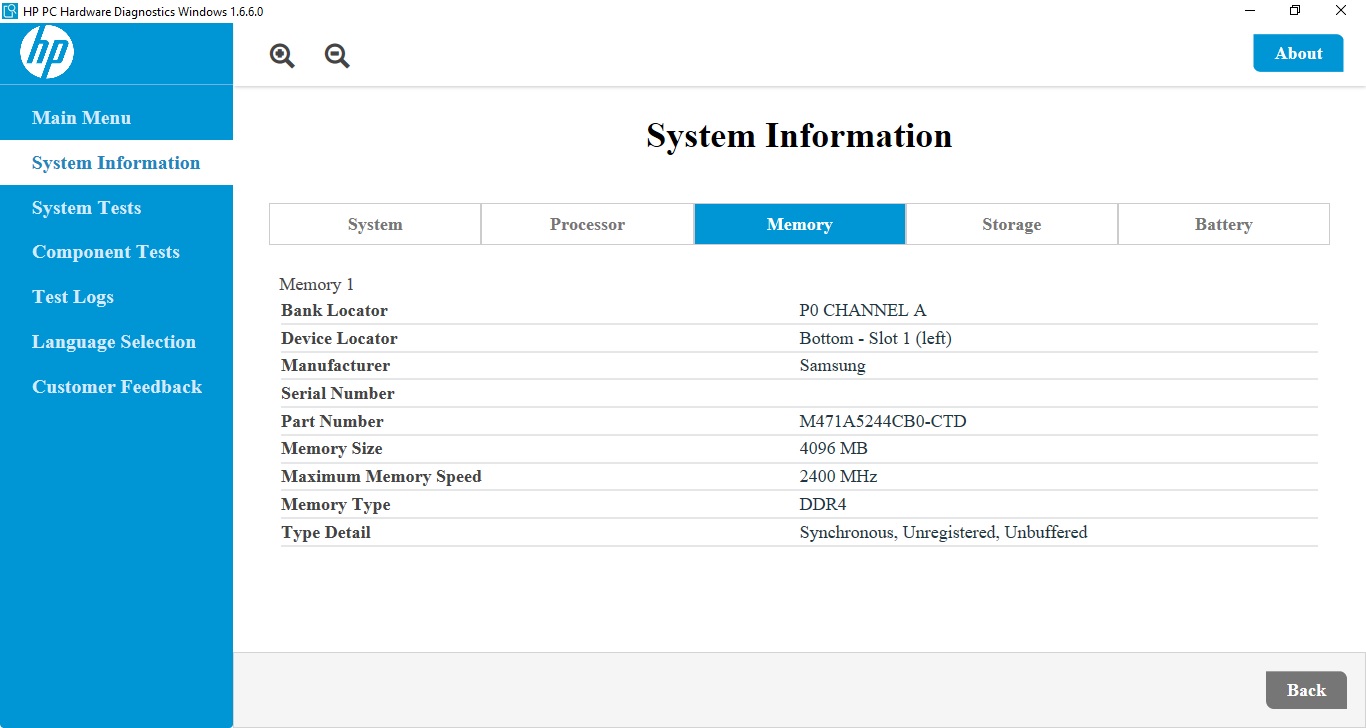Click the HP logo in sidebar
Screen dimensions: 1366x728
[47, 52]
